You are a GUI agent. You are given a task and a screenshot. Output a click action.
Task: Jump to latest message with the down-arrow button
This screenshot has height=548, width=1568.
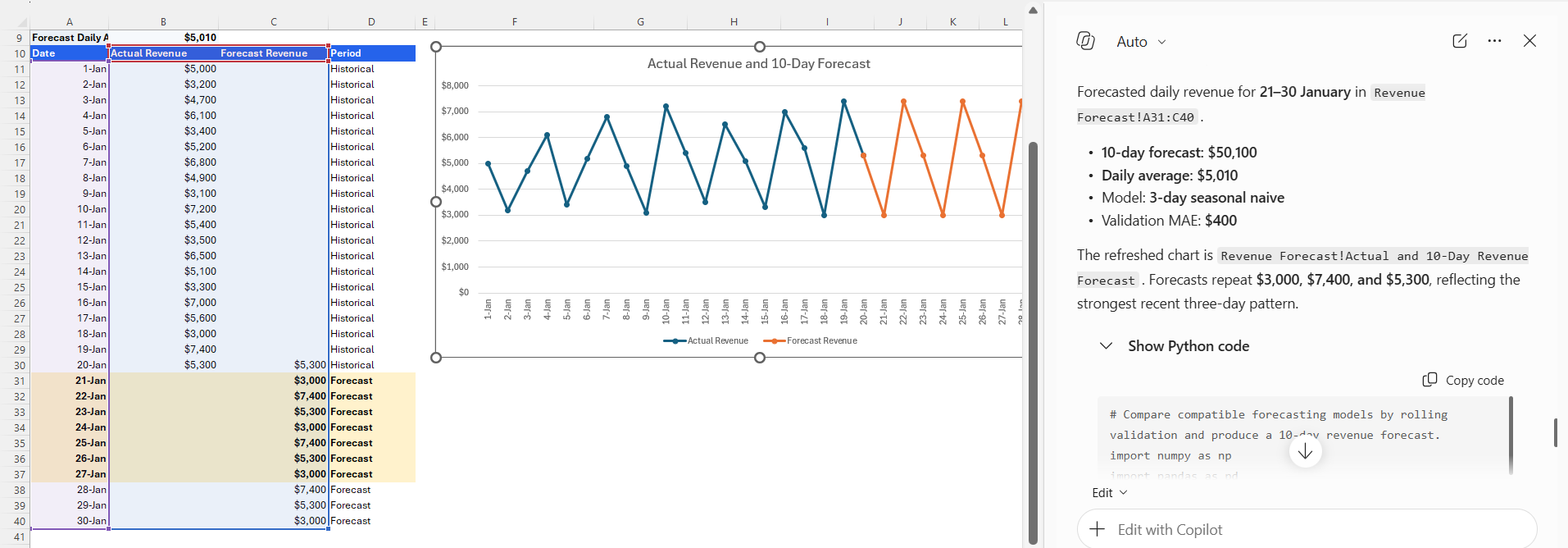point(1305,451)
